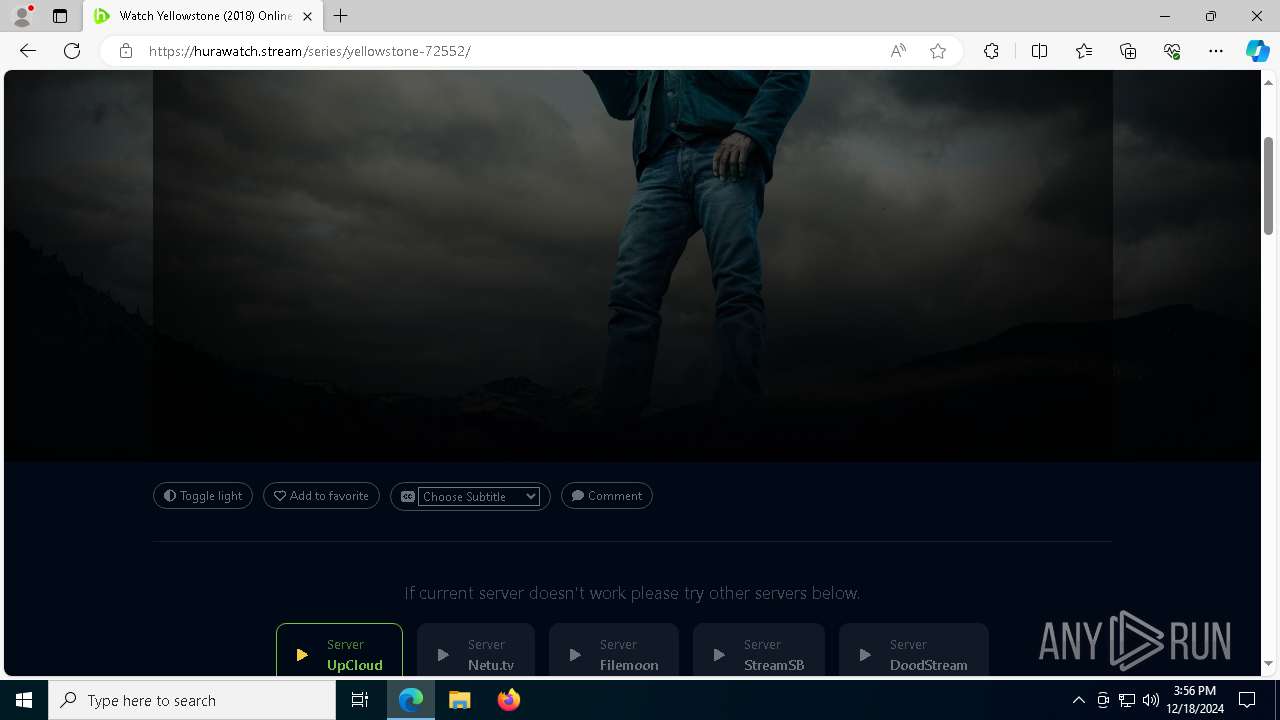Viewport: 1280px width, 720px height.
Task: Show hidden system tray icons
Action: click(1078, 700)
